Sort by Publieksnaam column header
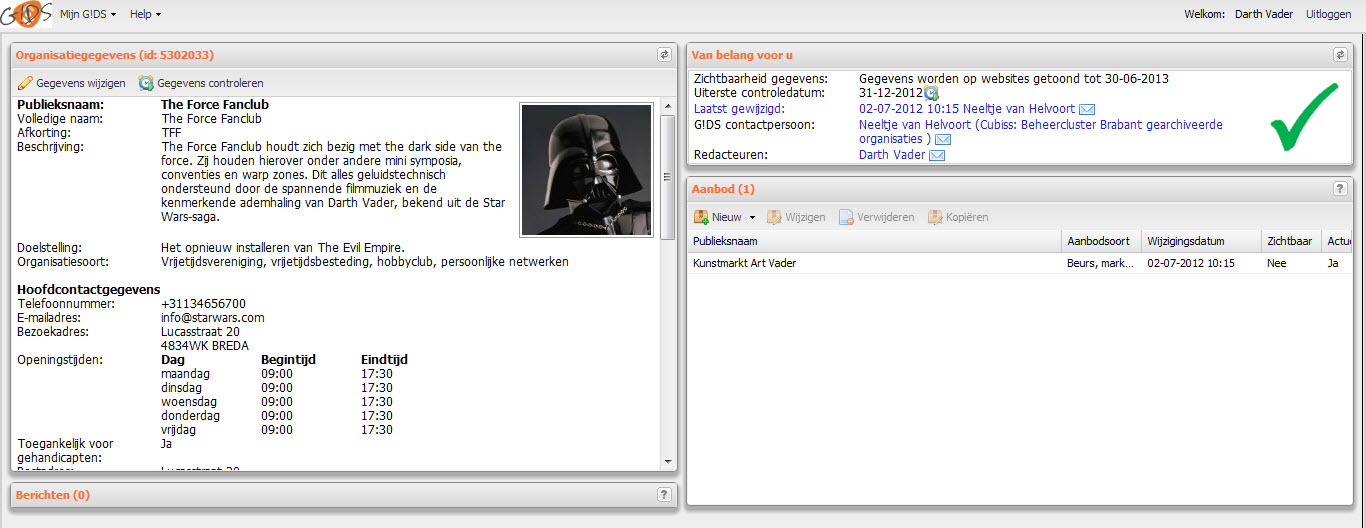Image resolution: width=1366 pixels, height=528 pixels. coord(875,241)
